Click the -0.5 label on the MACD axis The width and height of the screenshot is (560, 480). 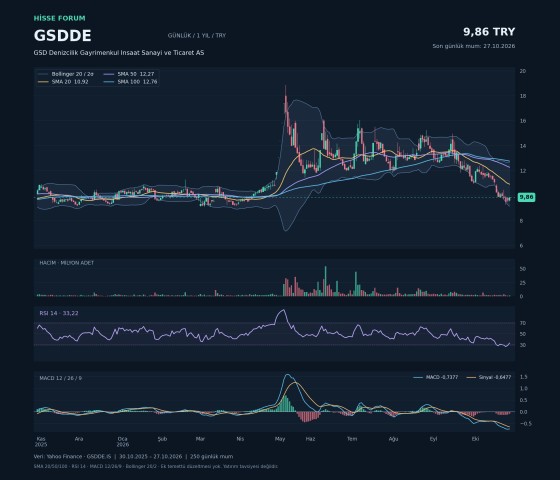coord(525,424)
